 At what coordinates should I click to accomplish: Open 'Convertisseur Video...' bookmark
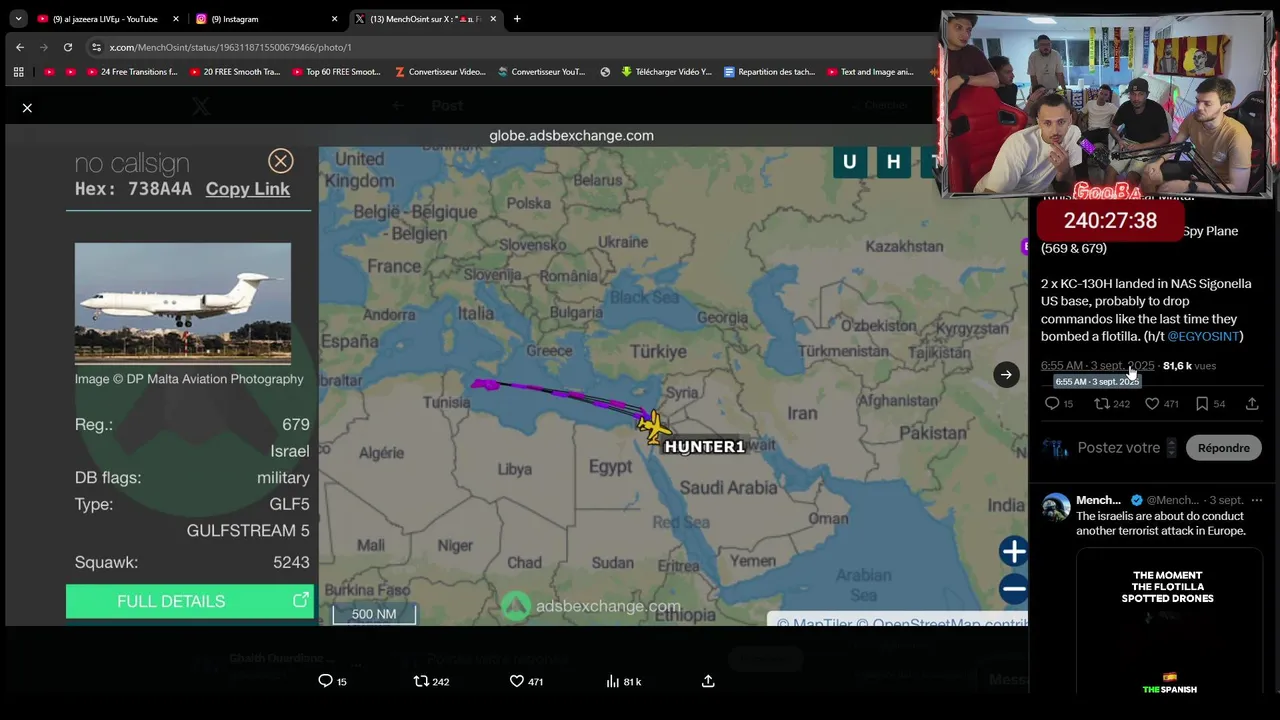tap(440, 72)
